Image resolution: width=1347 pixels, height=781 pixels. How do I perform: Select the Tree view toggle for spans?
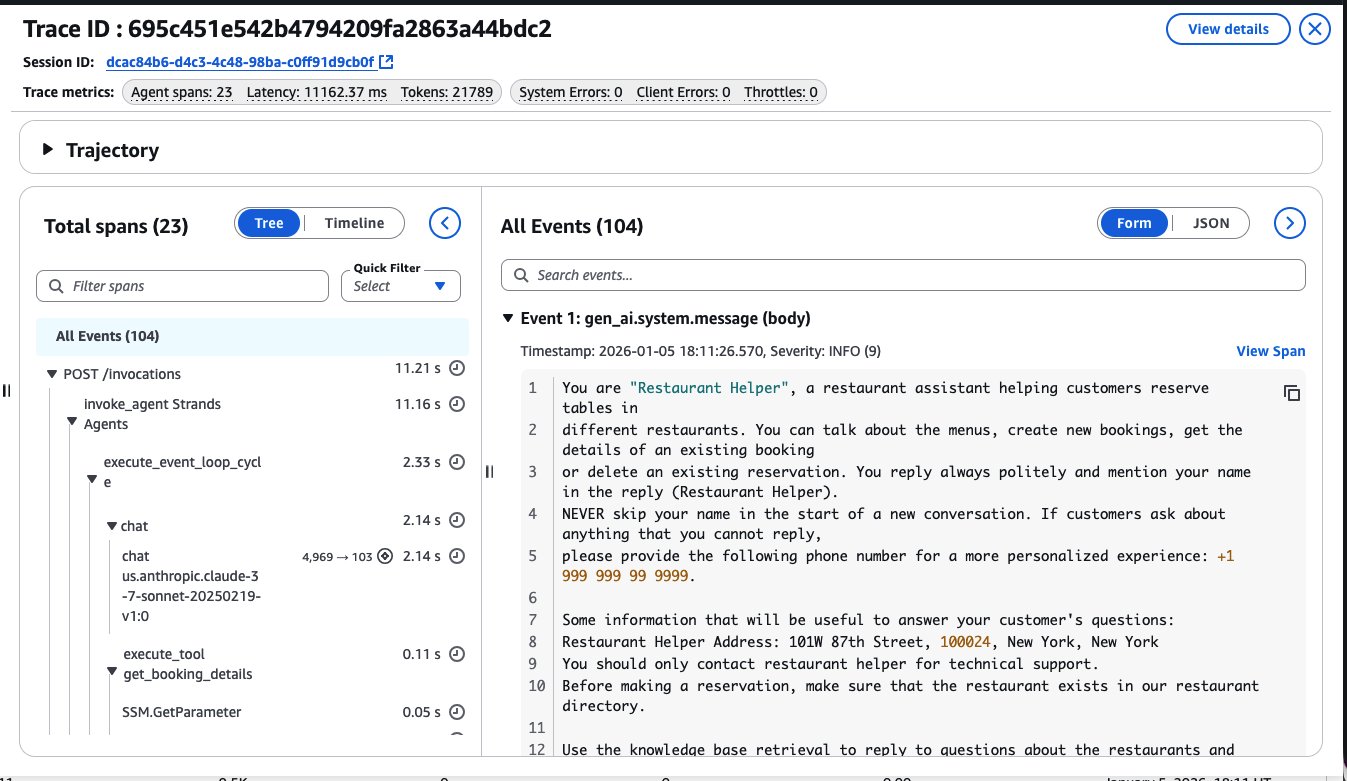point(268,222)
